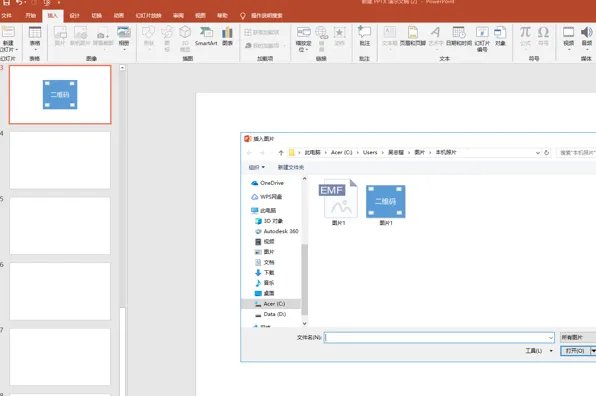
Task: Click the 打开(O) button
Action: point(575,350)
